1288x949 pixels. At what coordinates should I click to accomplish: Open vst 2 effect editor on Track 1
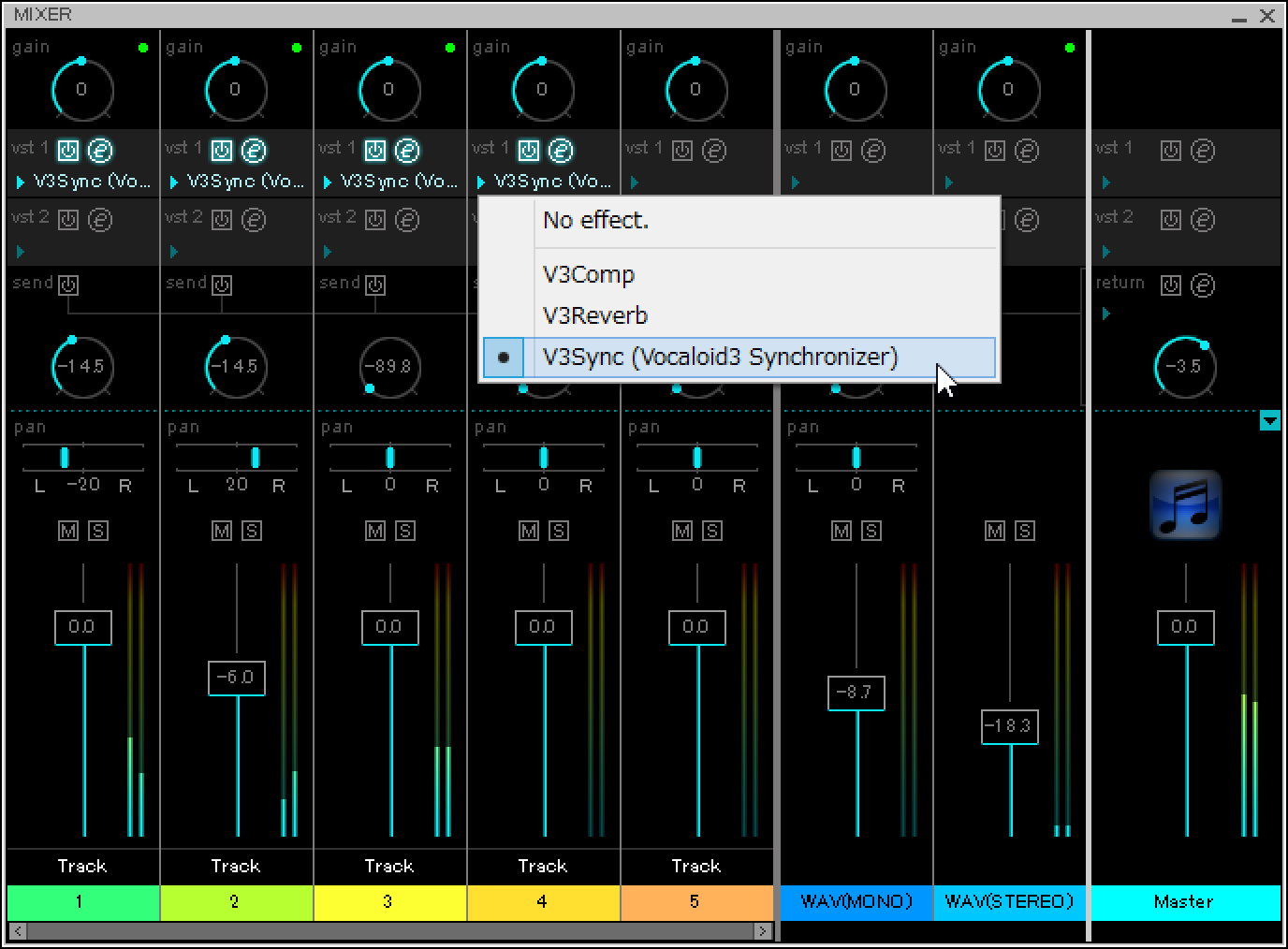pyautogui.click(x=100, y=219)
